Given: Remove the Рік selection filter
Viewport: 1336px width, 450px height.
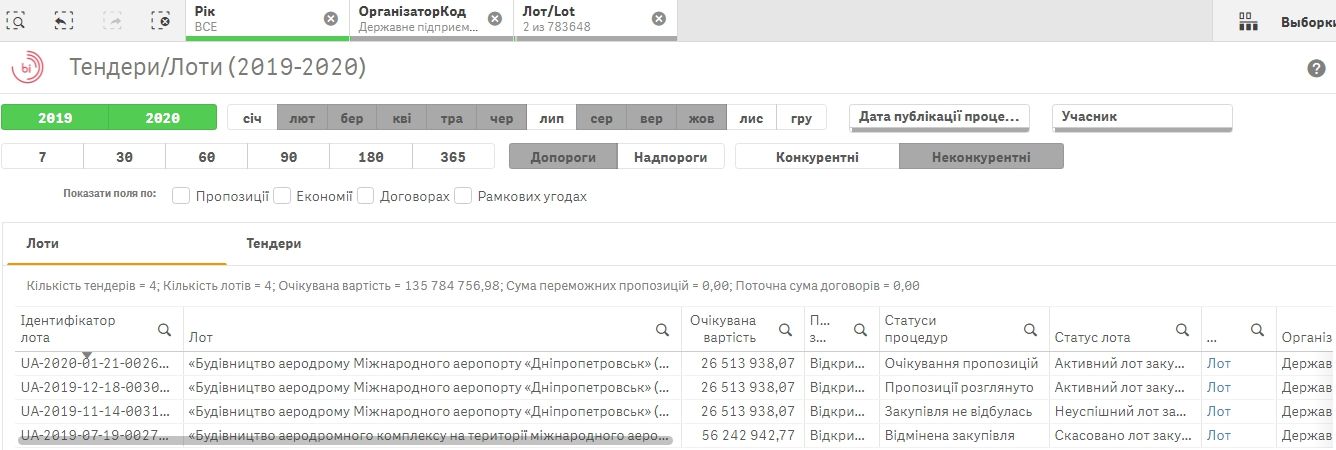Looking at the screenshot, I should pos(331,19).
